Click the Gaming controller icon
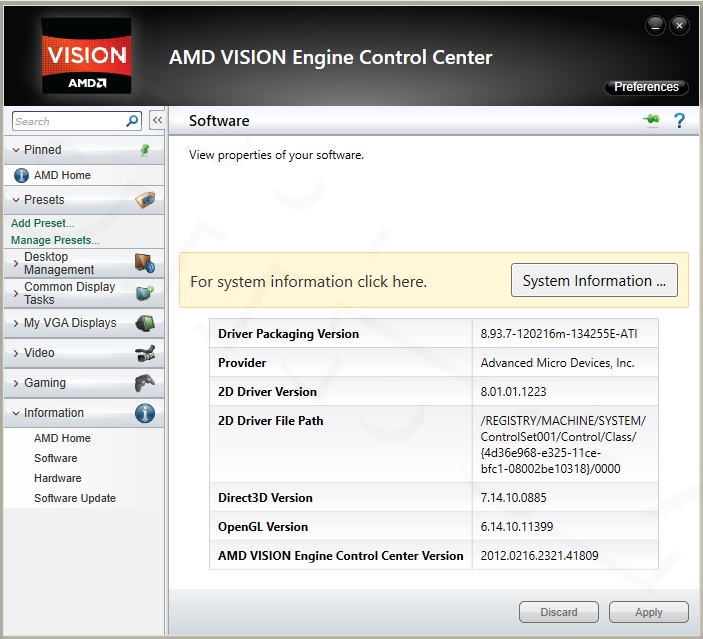The width and height of the screenshot is (703, 639). click(145, 383)
